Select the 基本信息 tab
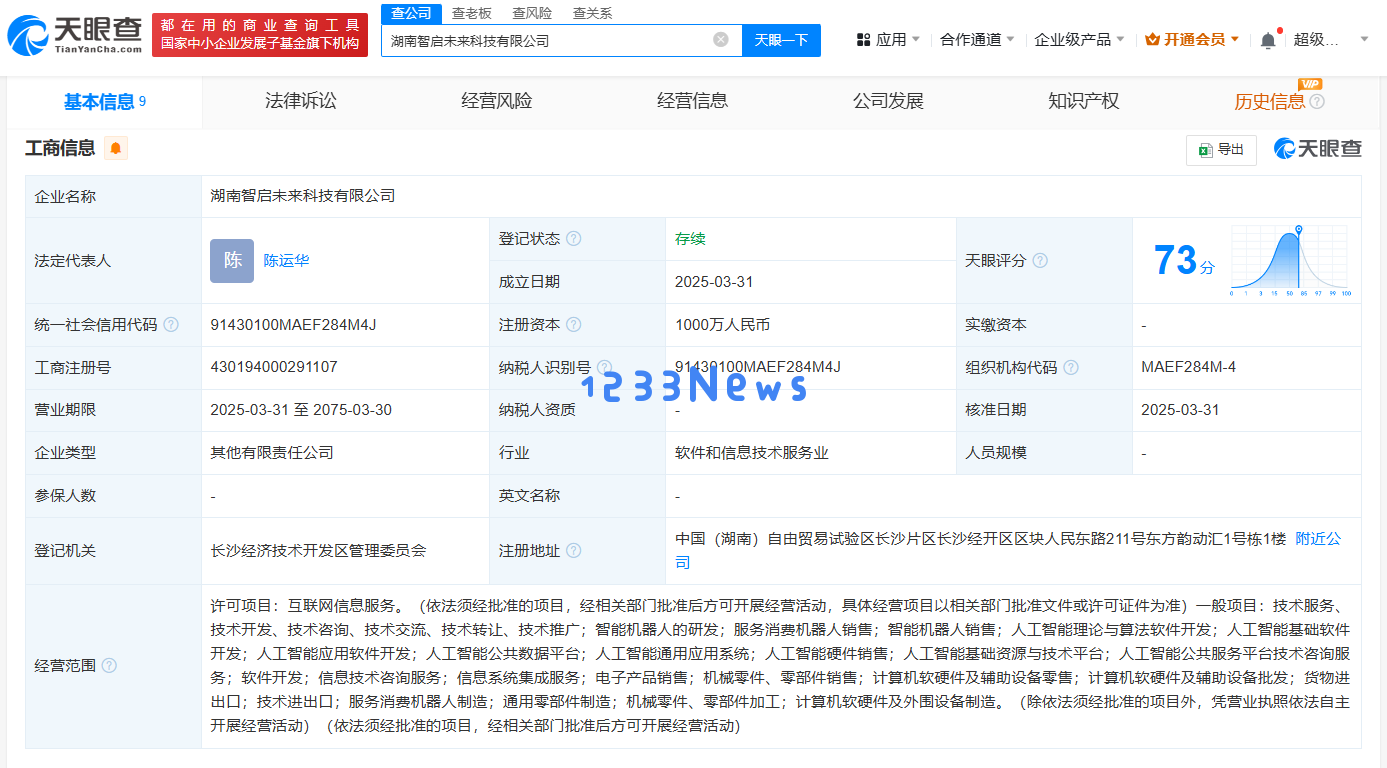This screenshot has width=1387, height=768. click(105, 101)
